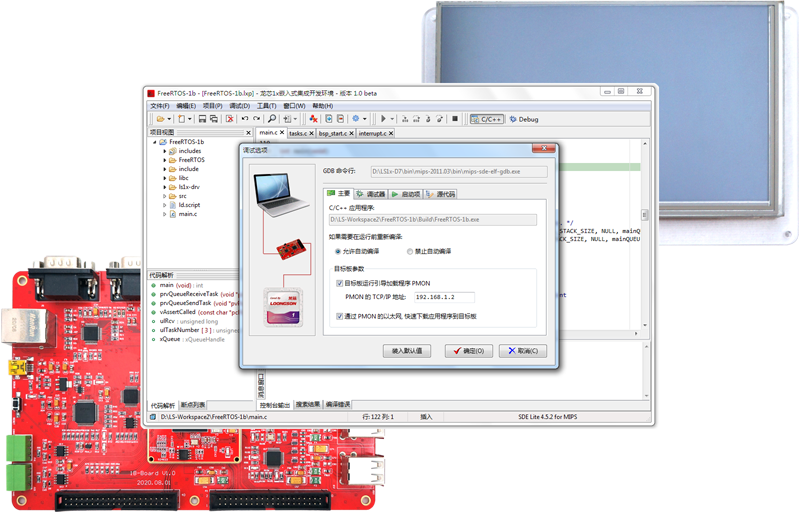
Task: Click the undo arrow icon
Action: [245, 119]
